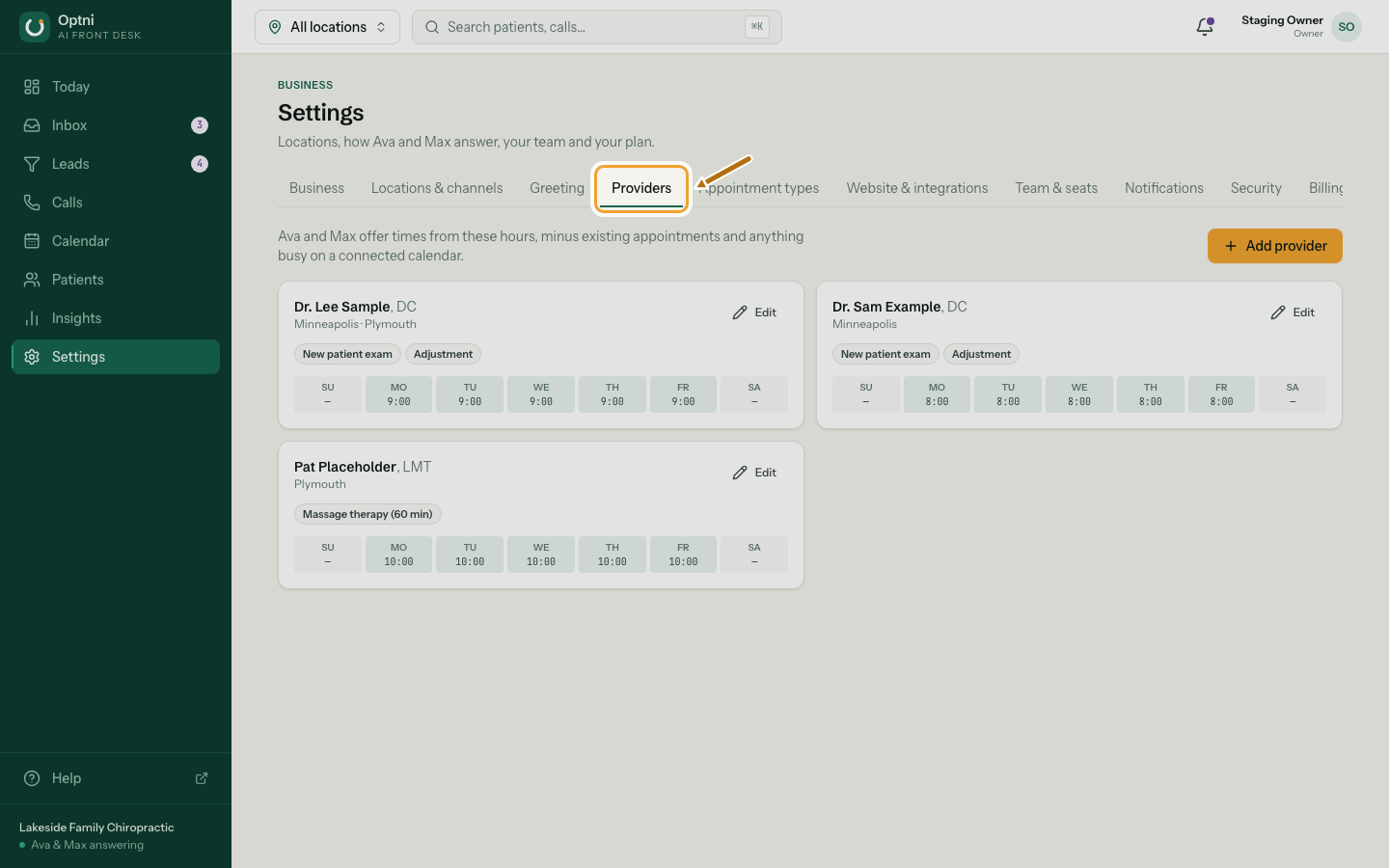Click Dr. Sam Example's FR 8:00 cell
This screenshot has height=868, width=1389.
(1221, 394)
